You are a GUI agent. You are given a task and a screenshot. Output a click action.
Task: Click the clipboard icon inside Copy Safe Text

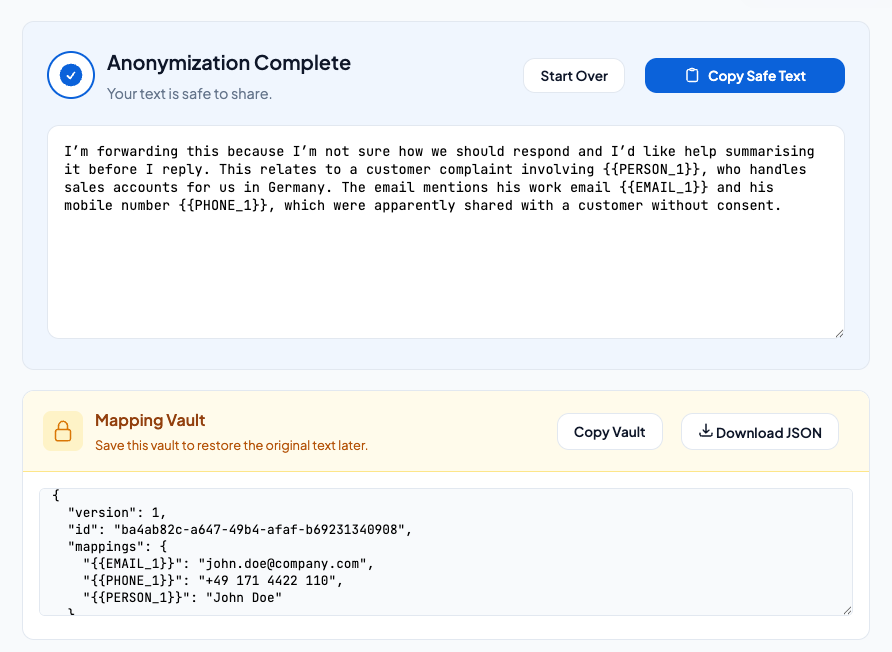pos(691,75)
